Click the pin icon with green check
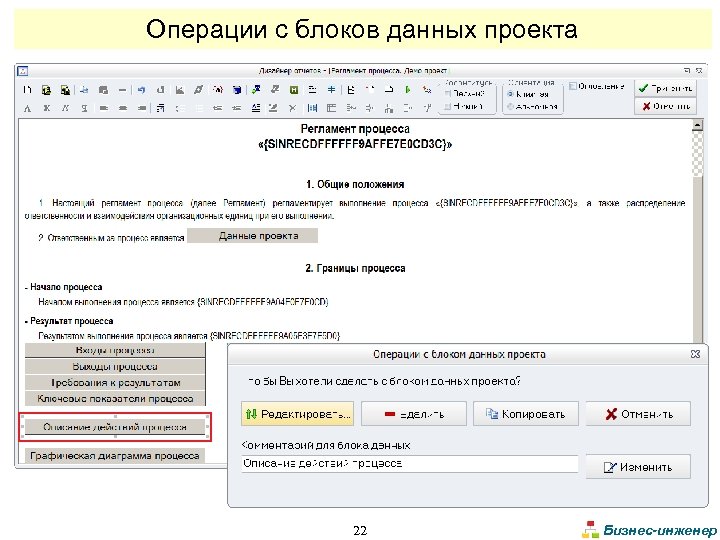The image size is (720, 540). [256, 90]
